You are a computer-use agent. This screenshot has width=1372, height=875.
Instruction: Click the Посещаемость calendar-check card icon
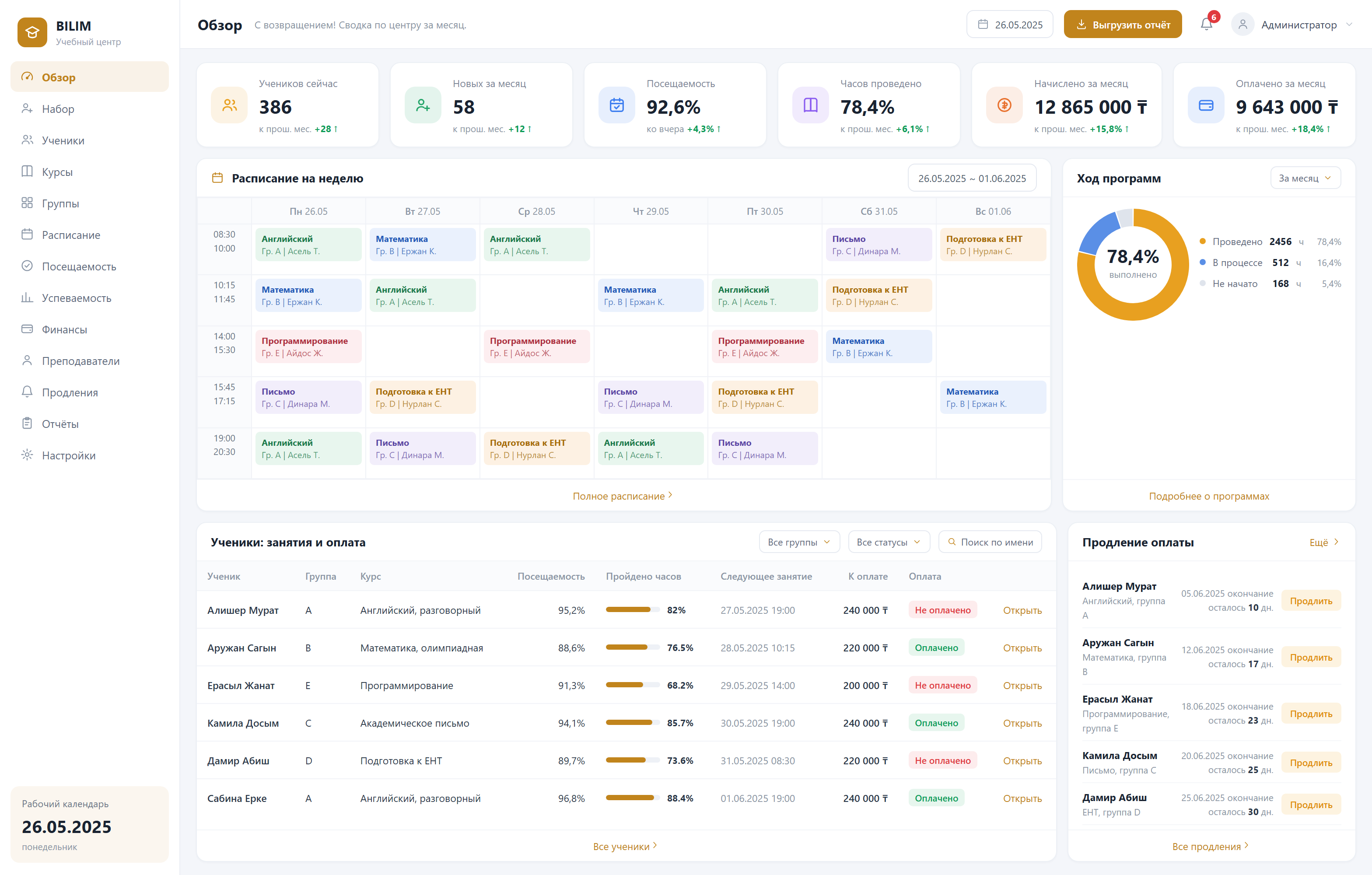(x=616, y=105)
